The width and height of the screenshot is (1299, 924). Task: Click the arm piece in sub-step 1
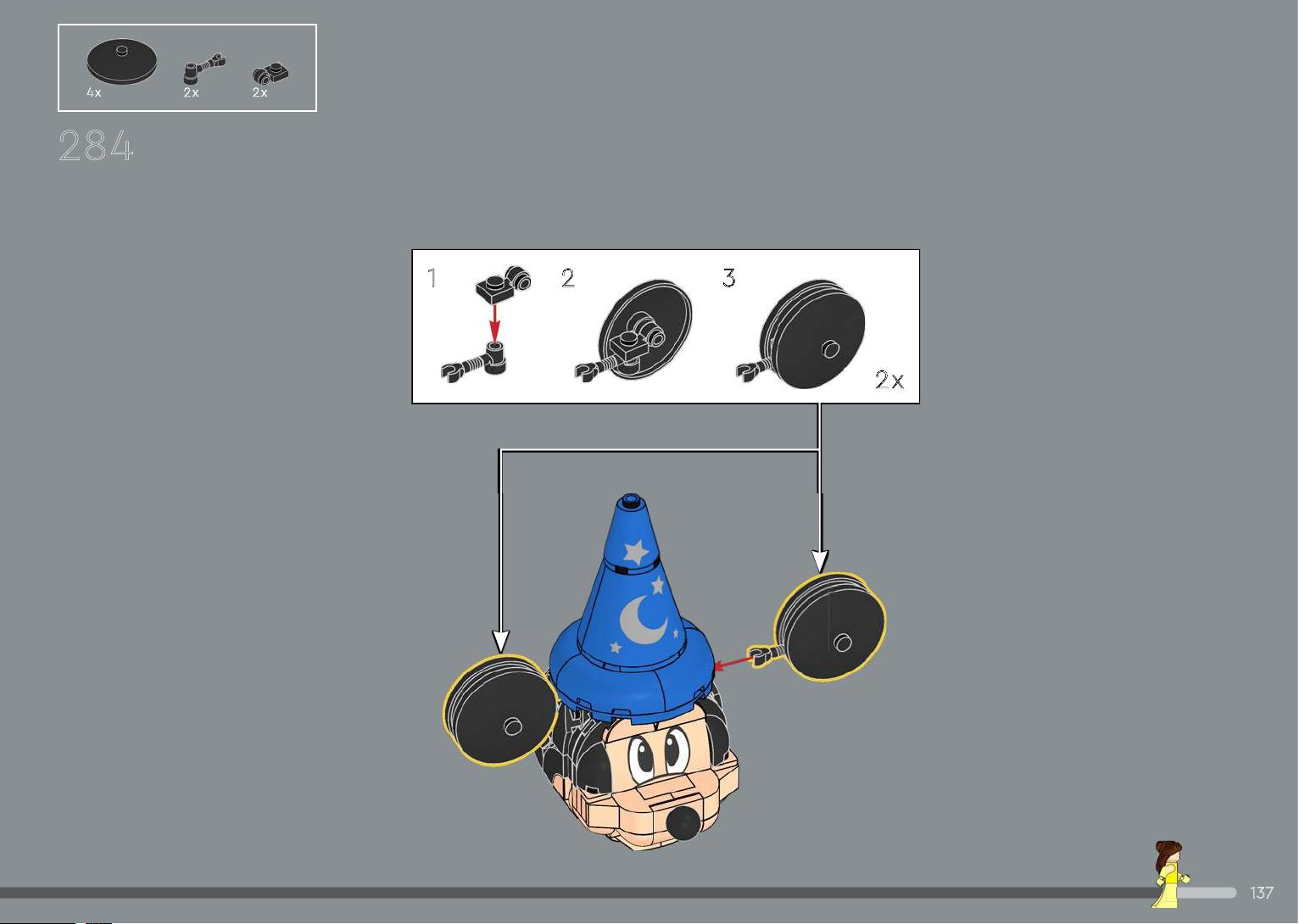(x=473, y=361)
